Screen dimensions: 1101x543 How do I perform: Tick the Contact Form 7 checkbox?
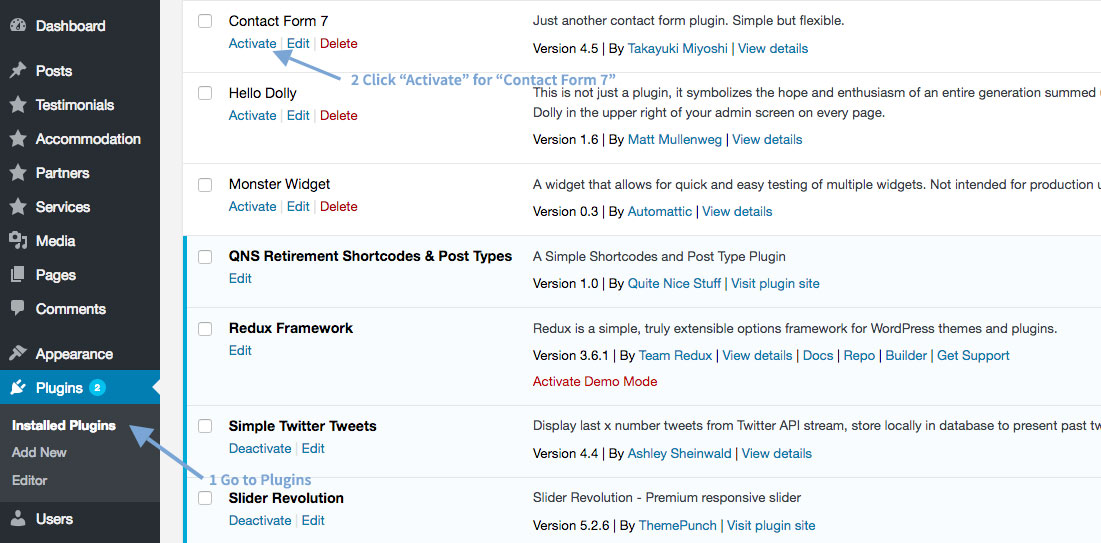pyautogui.click(x=205, y=21)
